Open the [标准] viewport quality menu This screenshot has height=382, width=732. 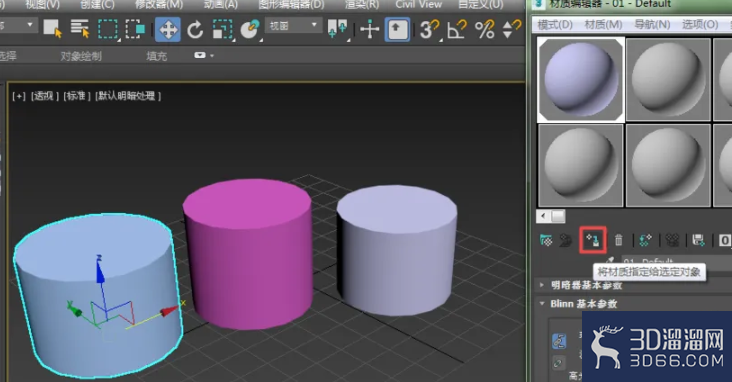tap(77, 96)
